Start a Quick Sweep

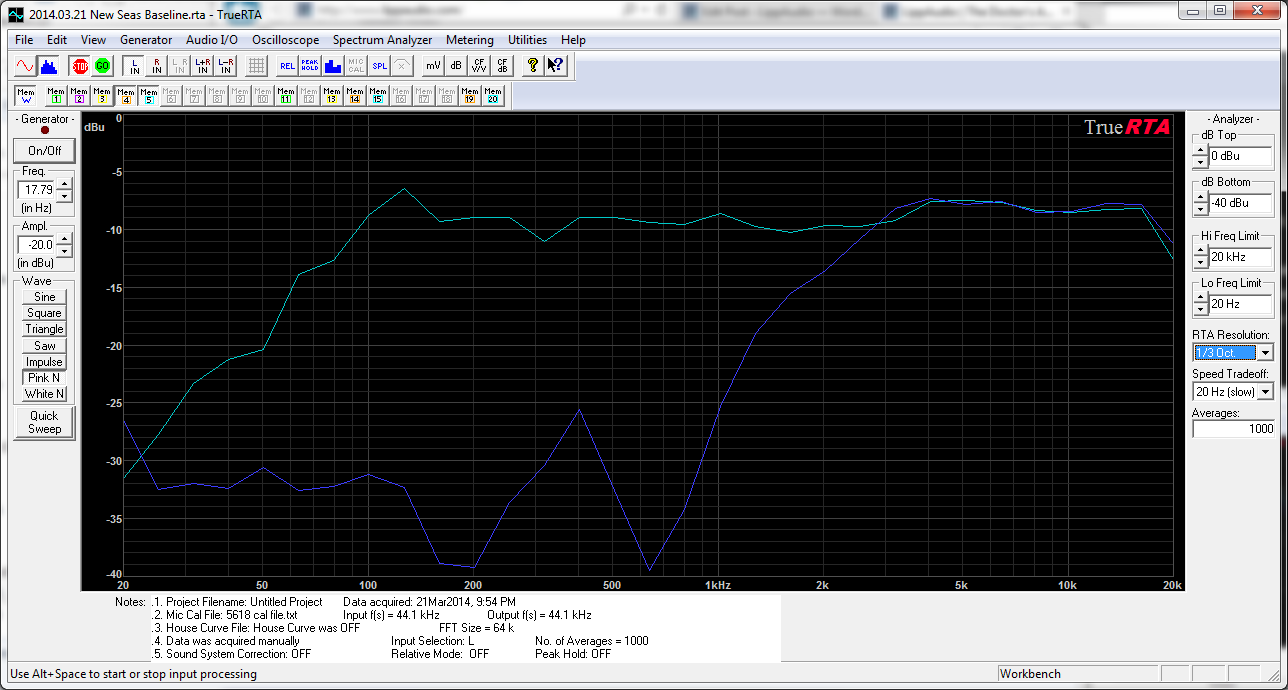click(44, 422)
